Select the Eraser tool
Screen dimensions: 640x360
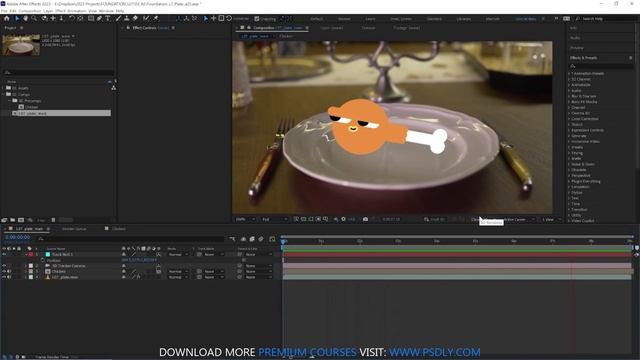[135, 18]
